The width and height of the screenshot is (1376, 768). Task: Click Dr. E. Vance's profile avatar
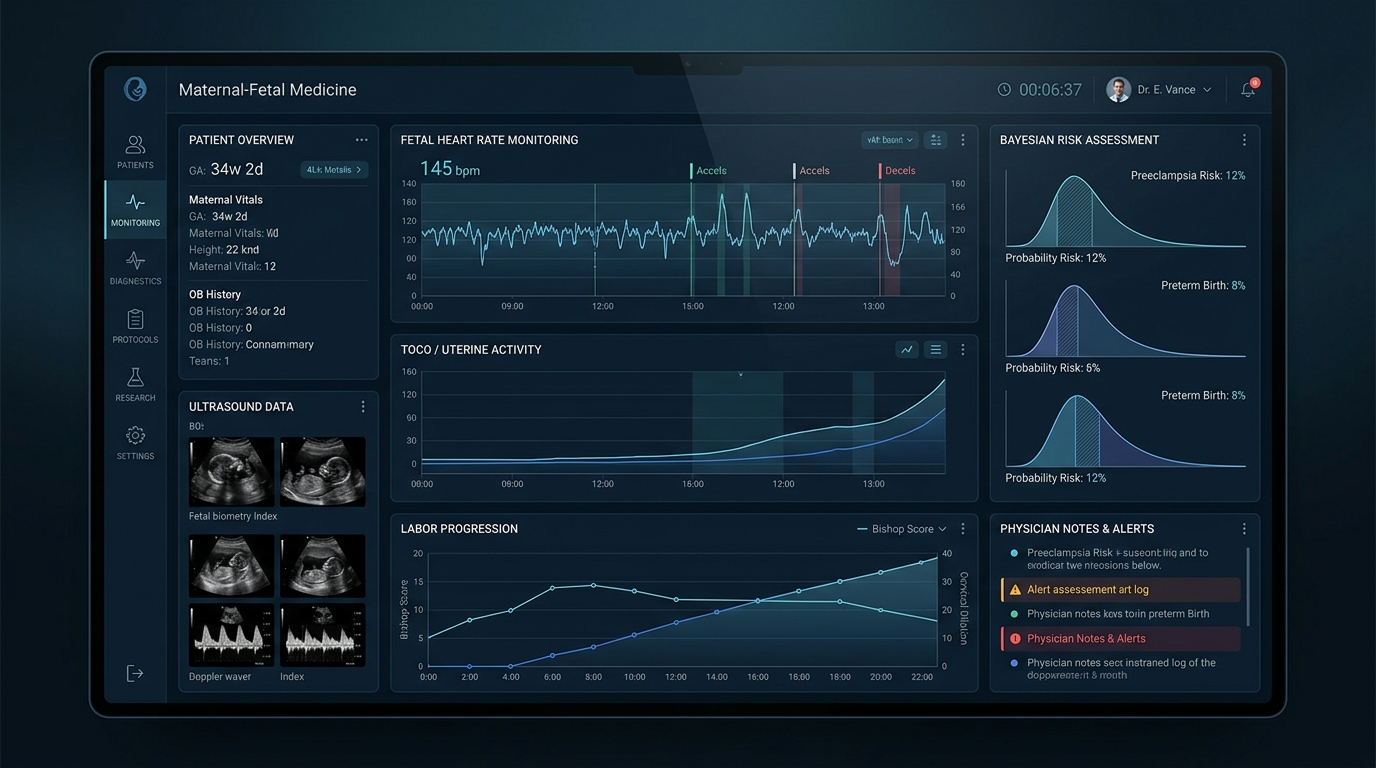(1118, 90)
